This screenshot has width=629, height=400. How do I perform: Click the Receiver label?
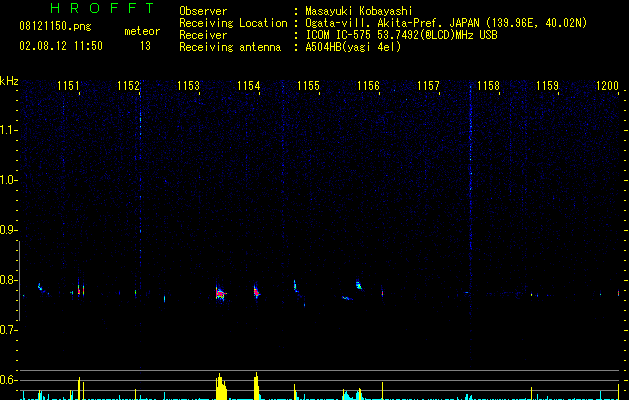pos(203,35)
